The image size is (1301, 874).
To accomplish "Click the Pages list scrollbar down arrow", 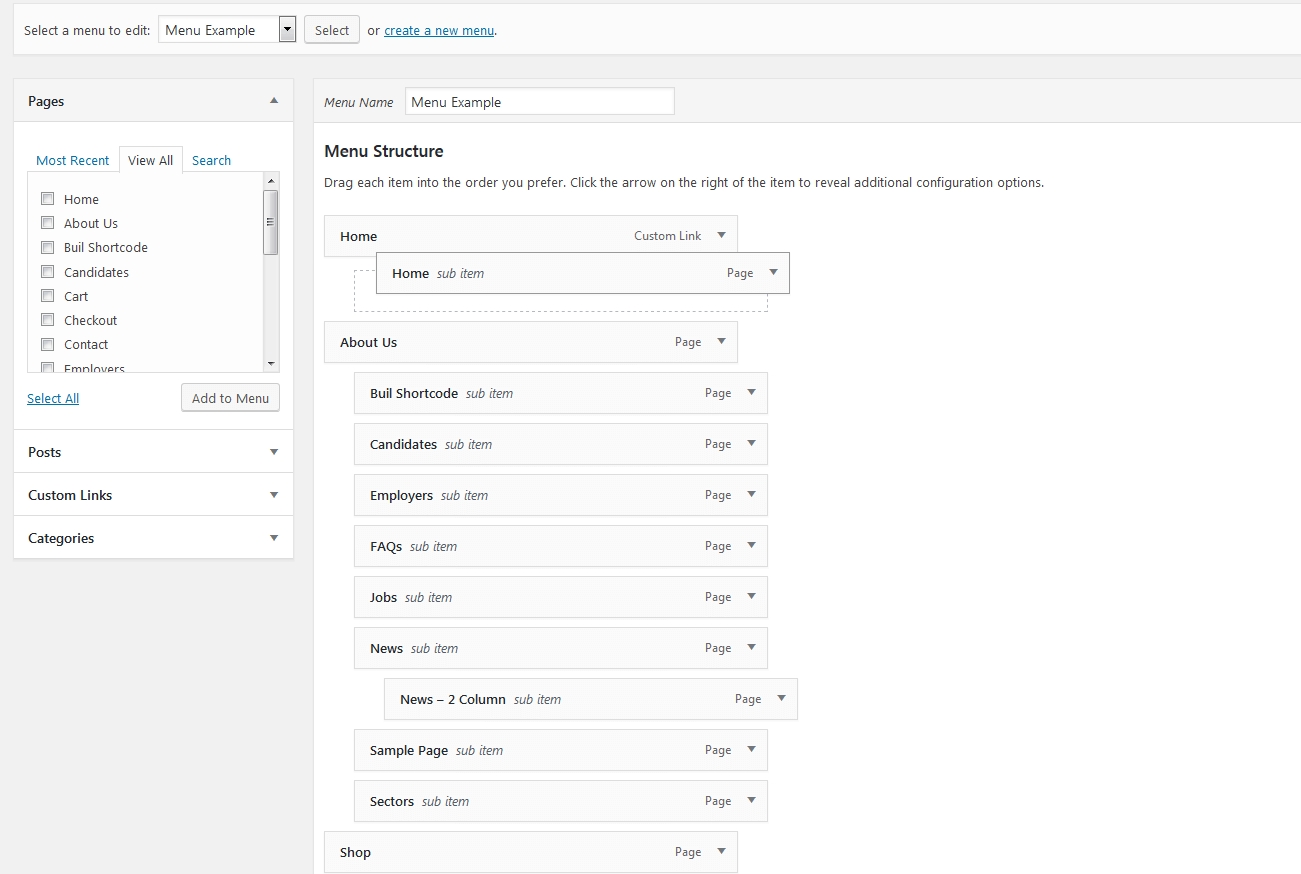I will pos(271,364).
